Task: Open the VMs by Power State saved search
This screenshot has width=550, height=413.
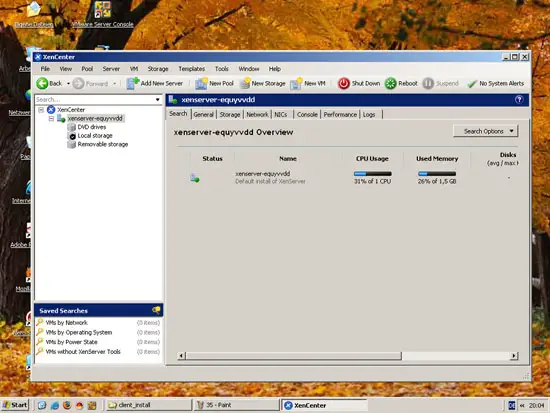Action: [x=72, y=342]
